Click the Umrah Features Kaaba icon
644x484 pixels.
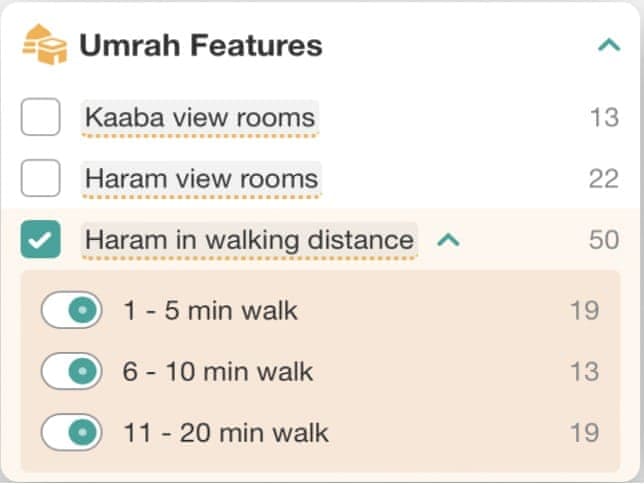click(x=44, y=46)
